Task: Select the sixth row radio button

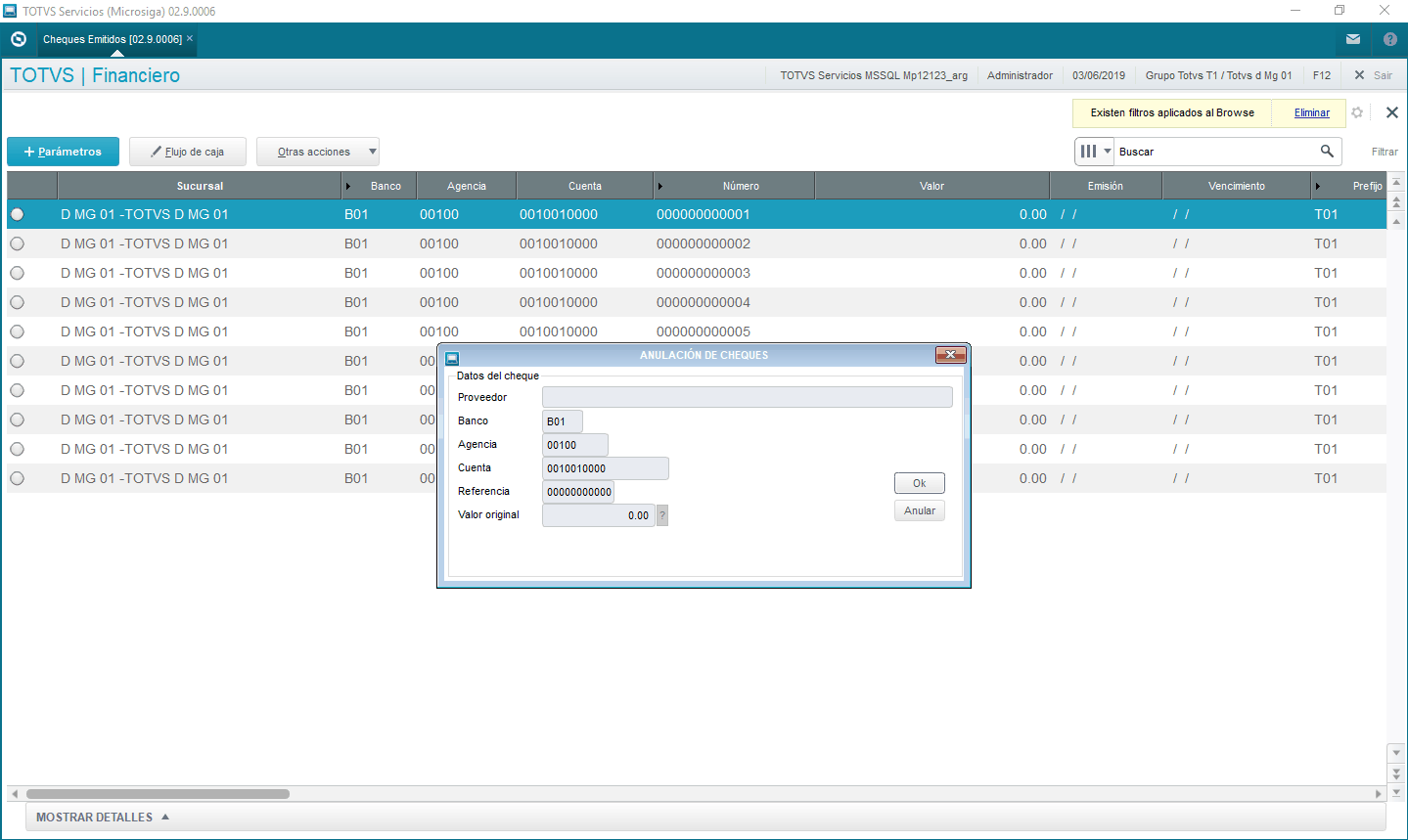Action: (17, 361)
